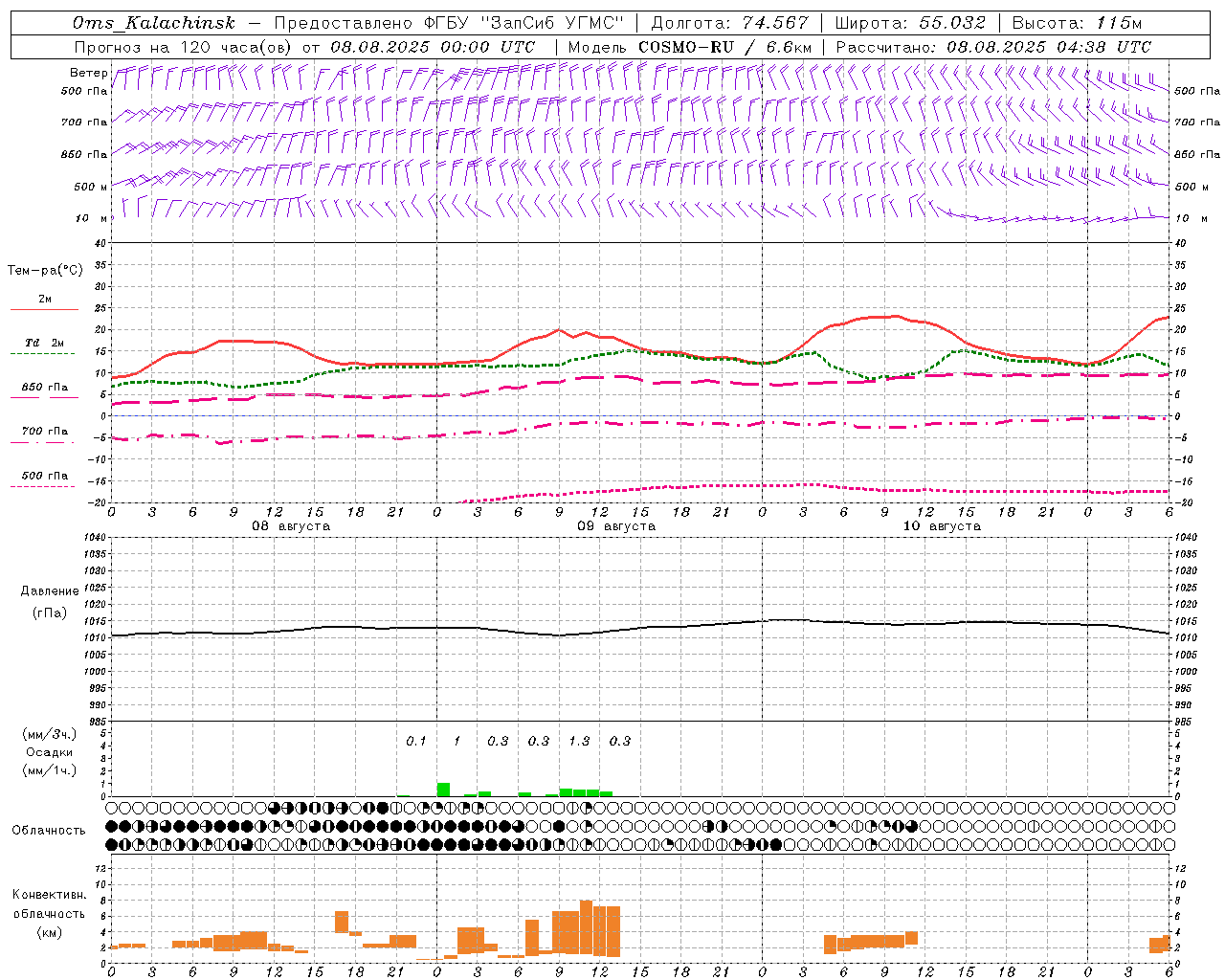The height and width of the screenshot is (980, 1225).
Task: Click the Осадки panel label
Action: (49, 752)
